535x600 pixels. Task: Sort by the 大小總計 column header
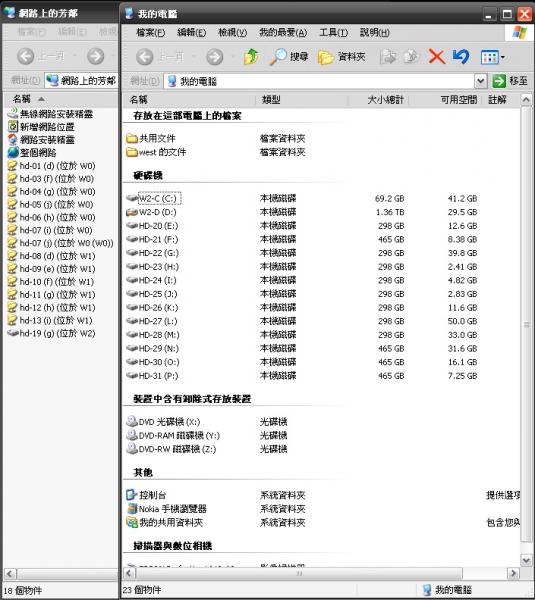(x=378, y=100)
